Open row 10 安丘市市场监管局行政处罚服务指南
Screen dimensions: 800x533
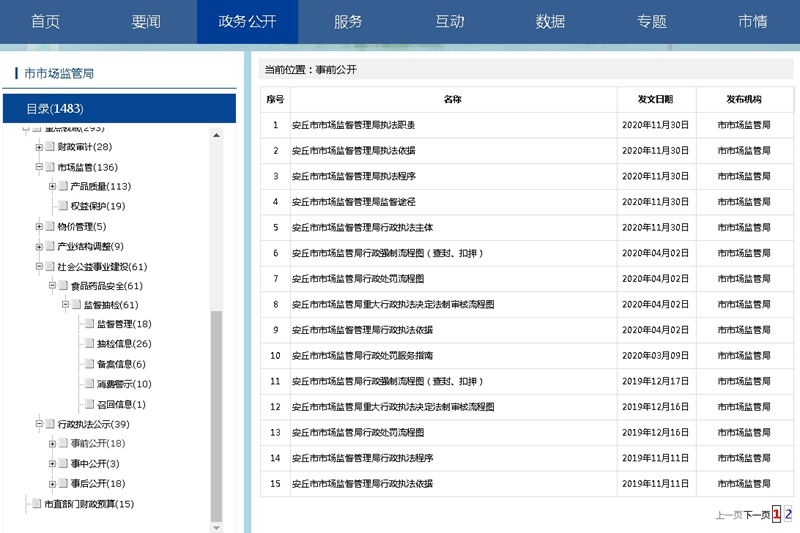(362, 356)
